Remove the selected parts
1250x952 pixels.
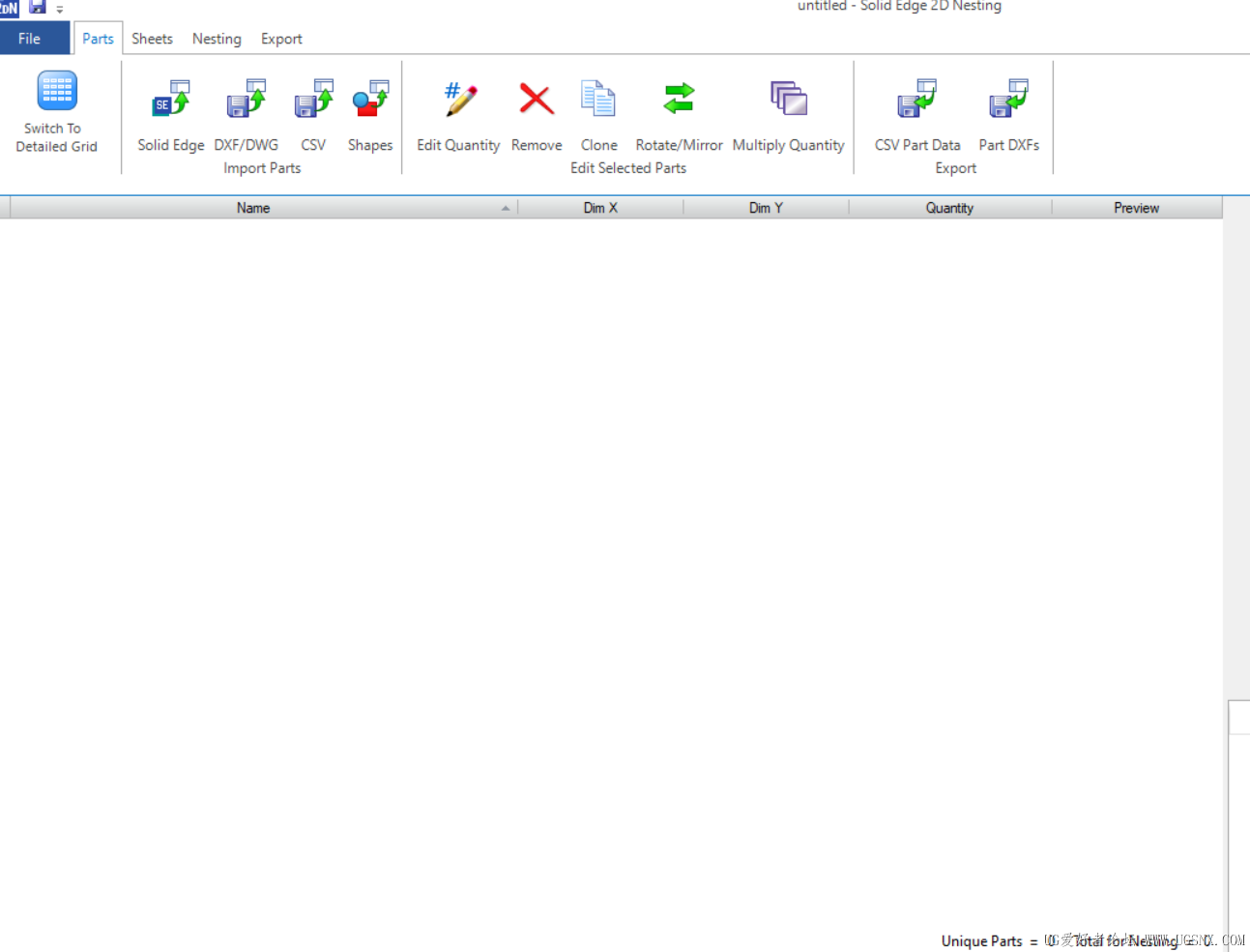537,116
